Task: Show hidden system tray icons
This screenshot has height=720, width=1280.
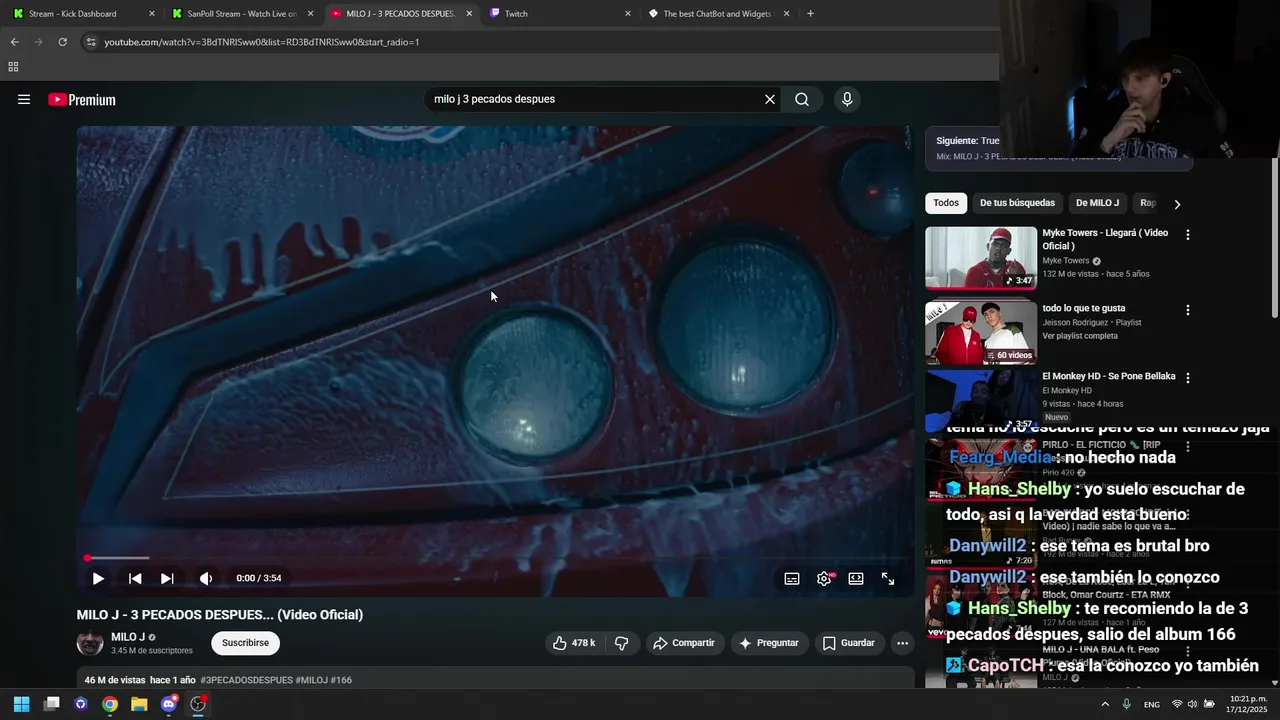Action: point(1105,704)
